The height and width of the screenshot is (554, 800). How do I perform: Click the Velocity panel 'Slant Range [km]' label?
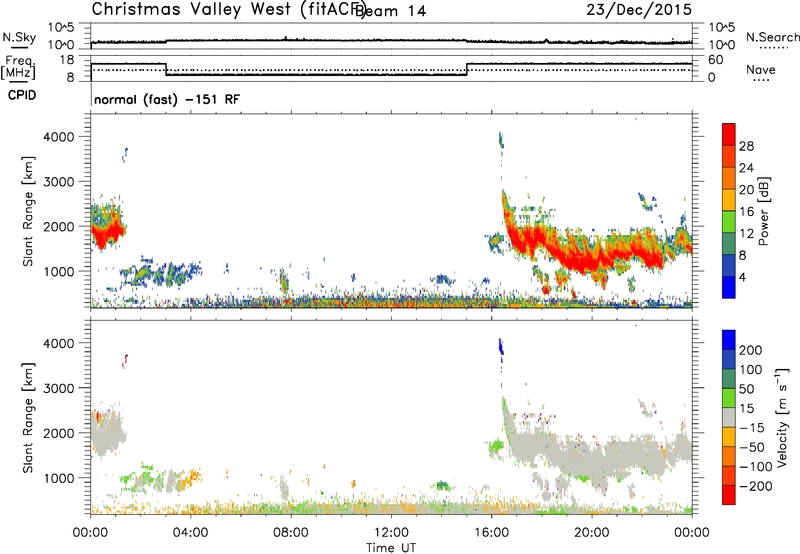point(28,418)
